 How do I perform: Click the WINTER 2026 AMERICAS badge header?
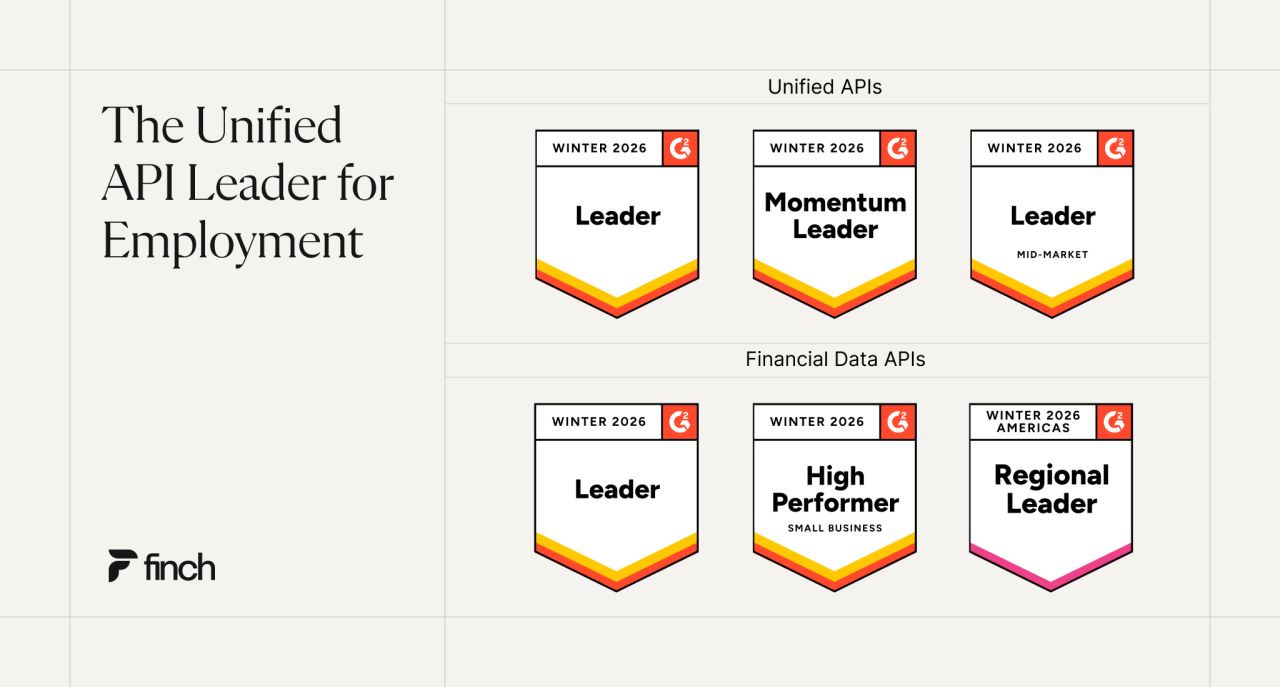[1033, 421]
